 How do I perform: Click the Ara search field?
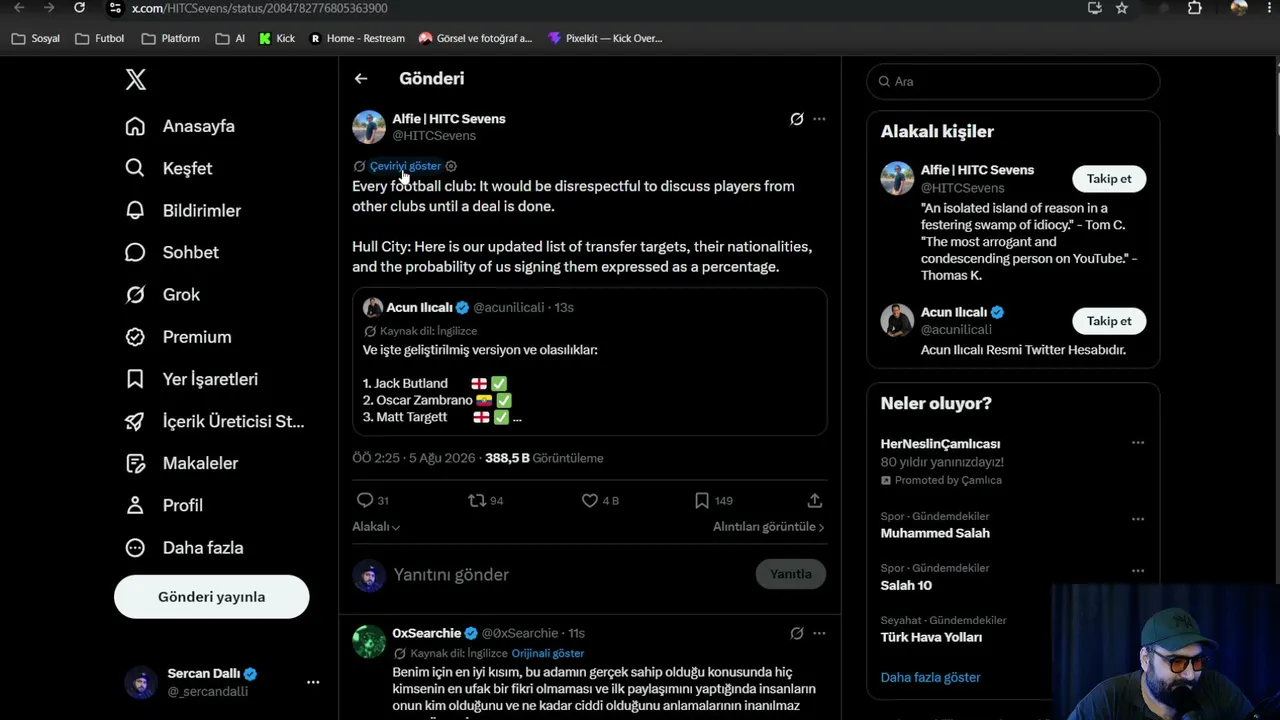[1013, 81]
